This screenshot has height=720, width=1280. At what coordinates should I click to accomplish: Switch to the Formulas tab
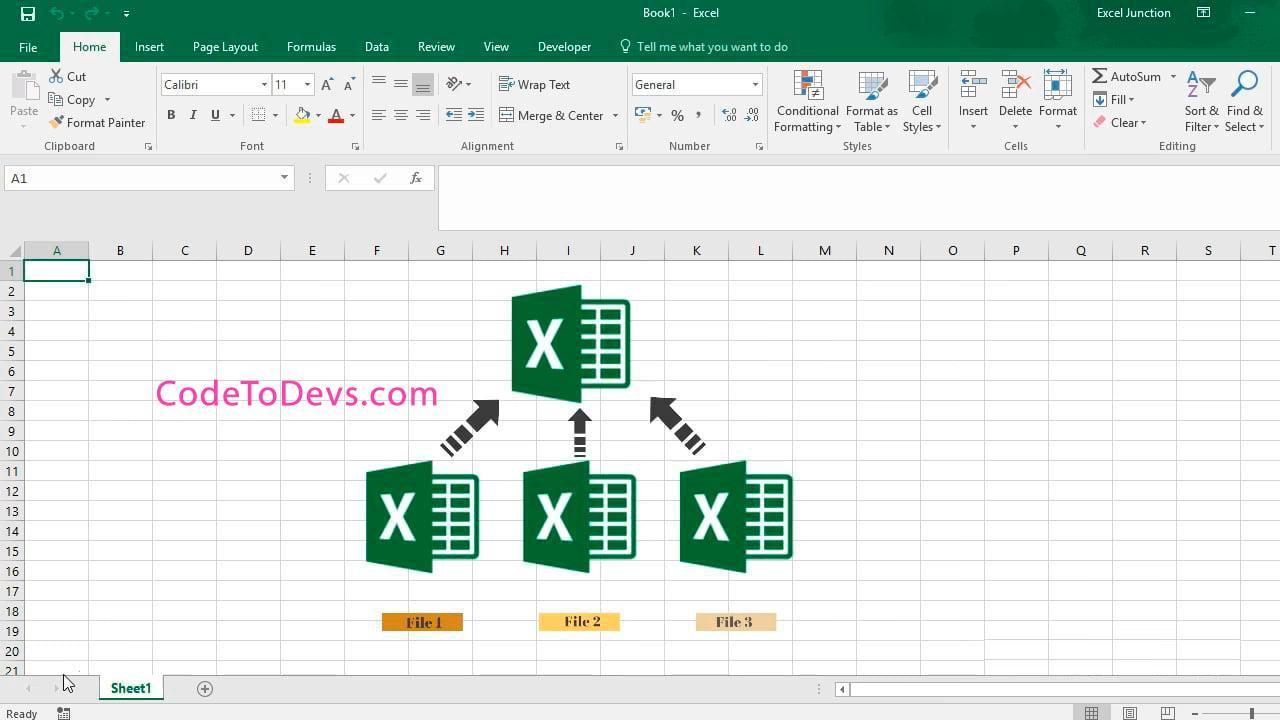(311, 47)
